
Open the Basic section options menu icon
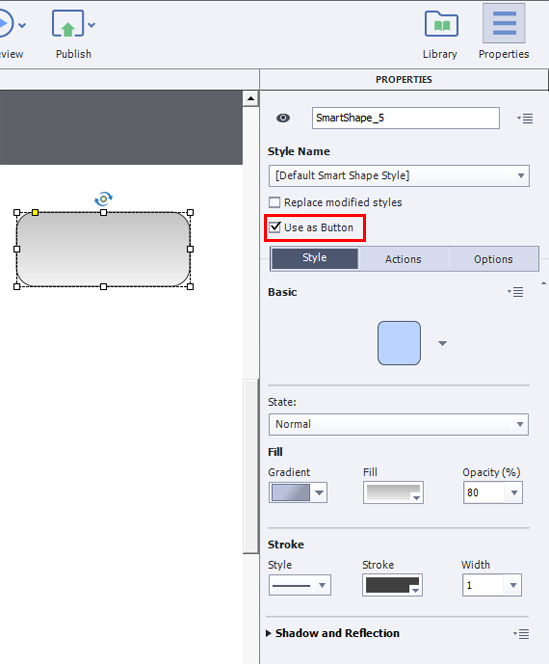tap(516, 292)
